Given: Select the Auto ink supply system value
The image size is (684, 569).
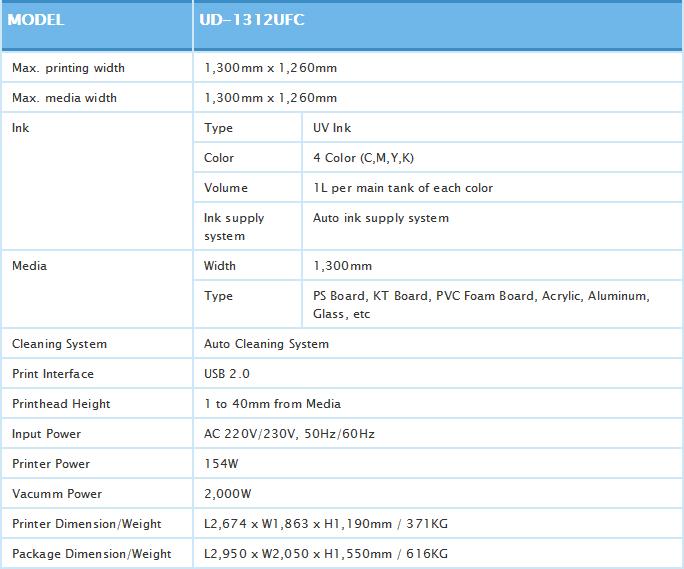Looking at the screenshot, I should click(381, 218).
